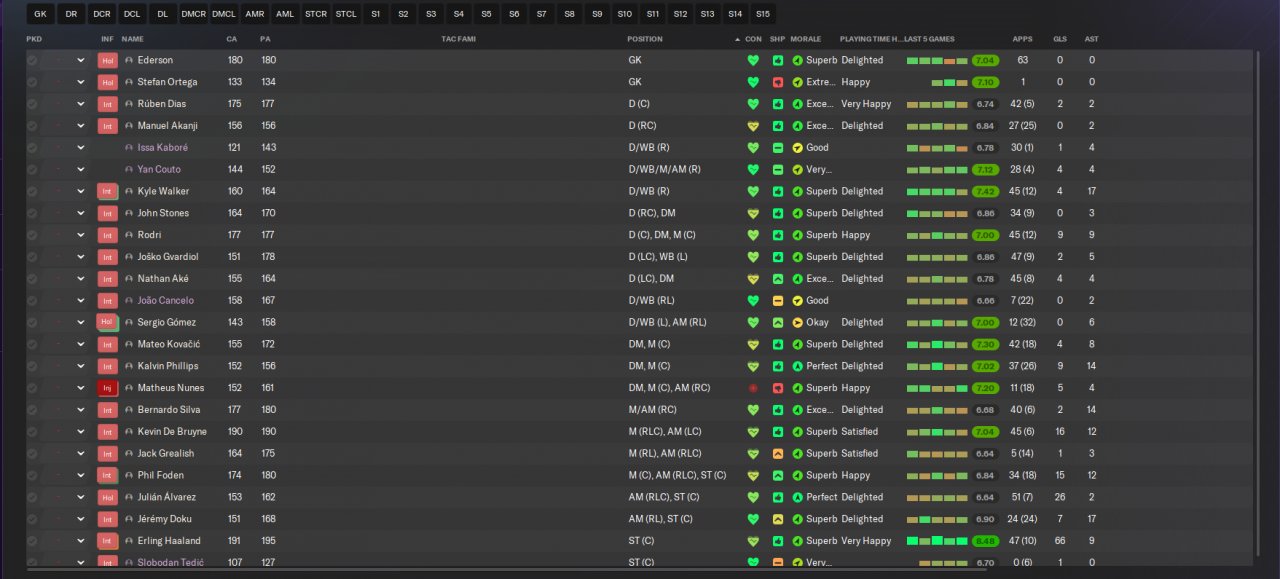Click Issa Kaboré's last 5 games form bars
Screen dimensions: 1280x579
click(x=937, y=147)
